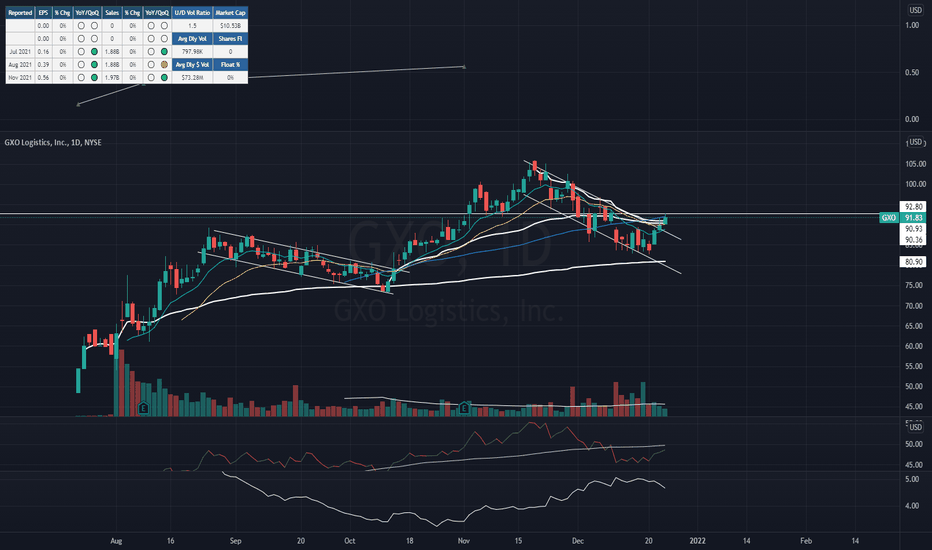This screenshot has height=550, width=932.
Task: Click the empty EPS YoY circle for Jul 2021
Action: click(81, 52)
